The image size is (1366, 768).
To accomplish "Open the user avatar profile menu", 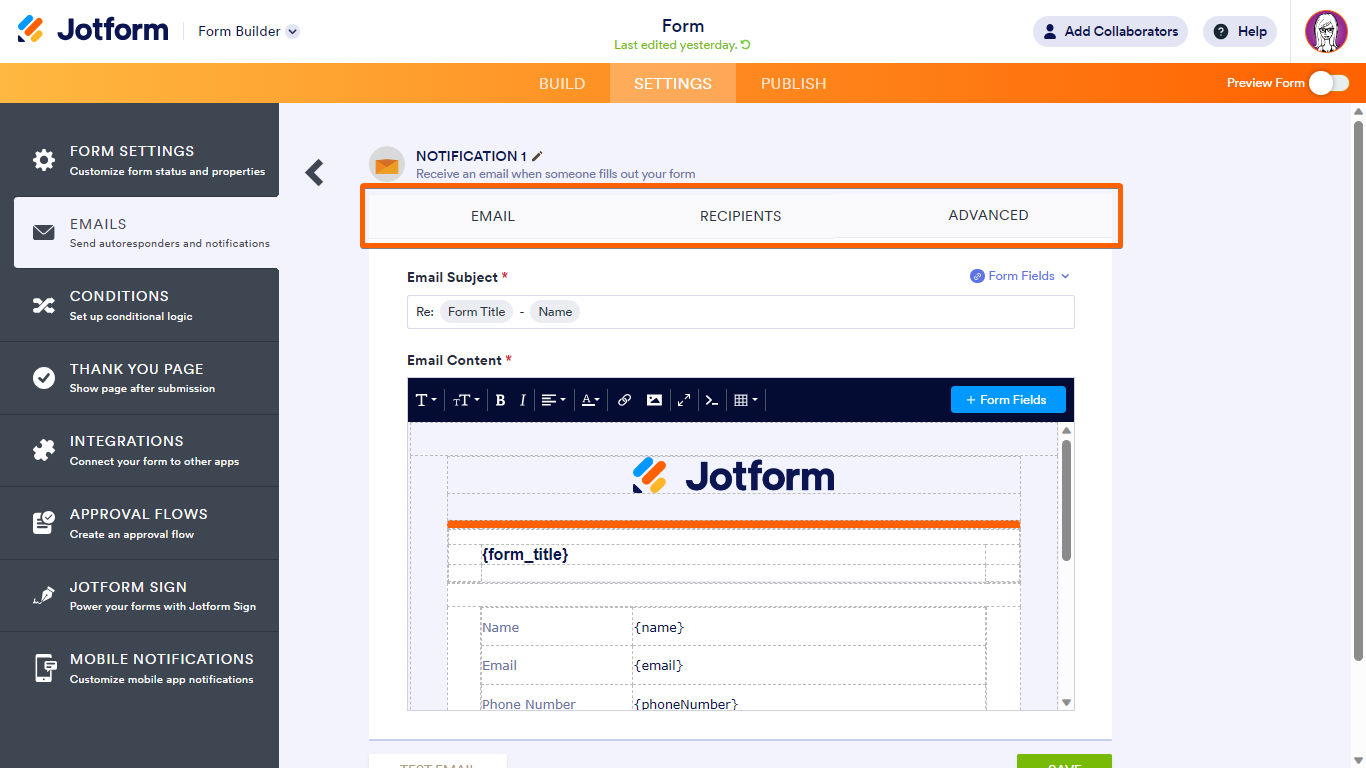I will 1326,32.
